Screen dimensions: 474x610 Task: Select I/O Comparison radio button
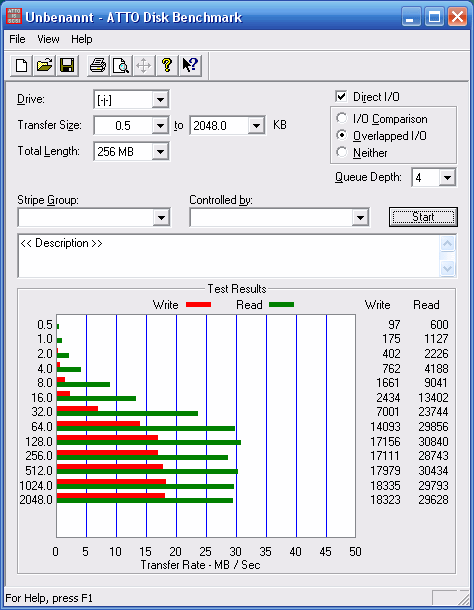(x=342, y=118)
